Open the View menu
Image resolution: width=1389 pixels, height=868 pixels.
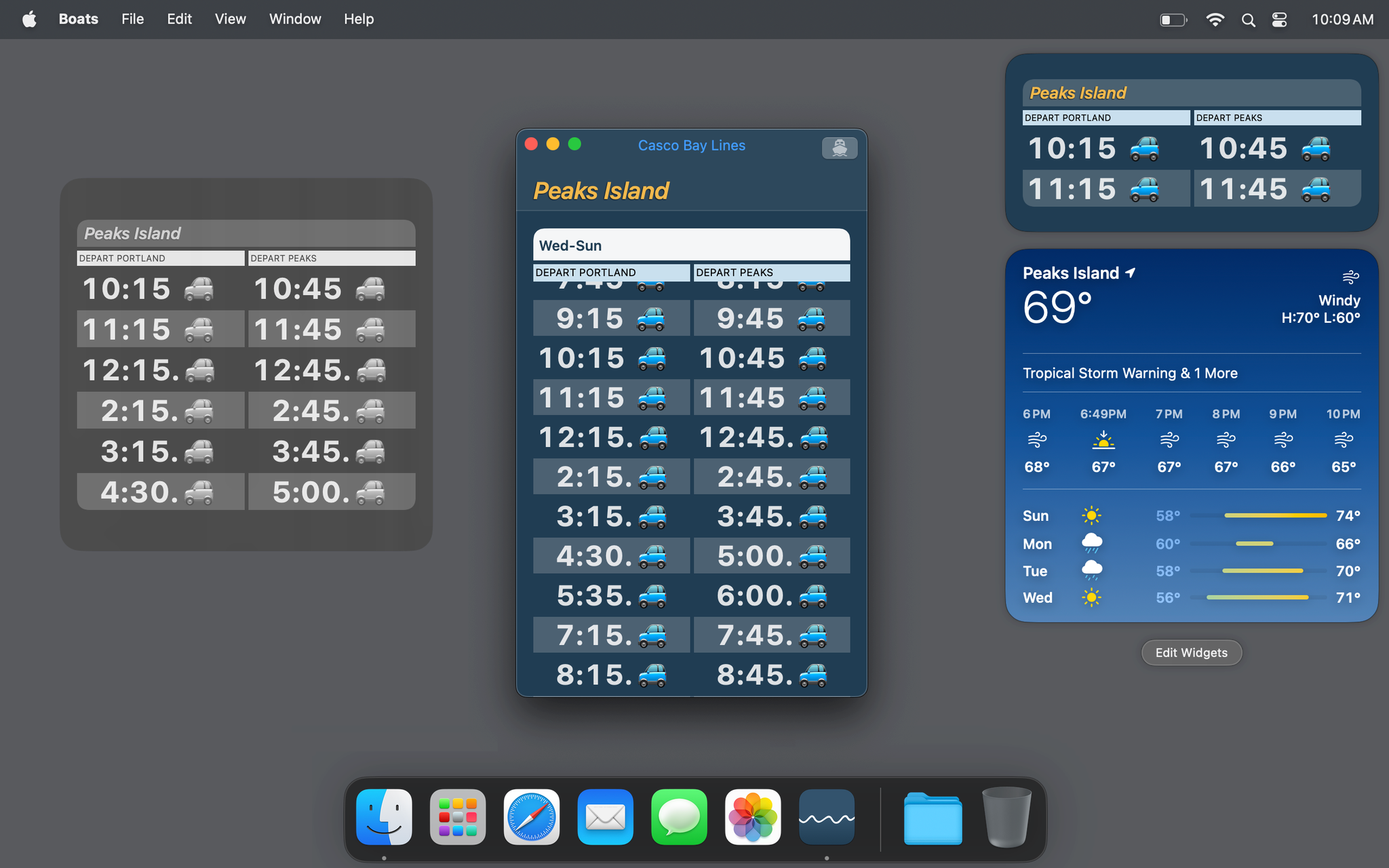pos(231,19)
